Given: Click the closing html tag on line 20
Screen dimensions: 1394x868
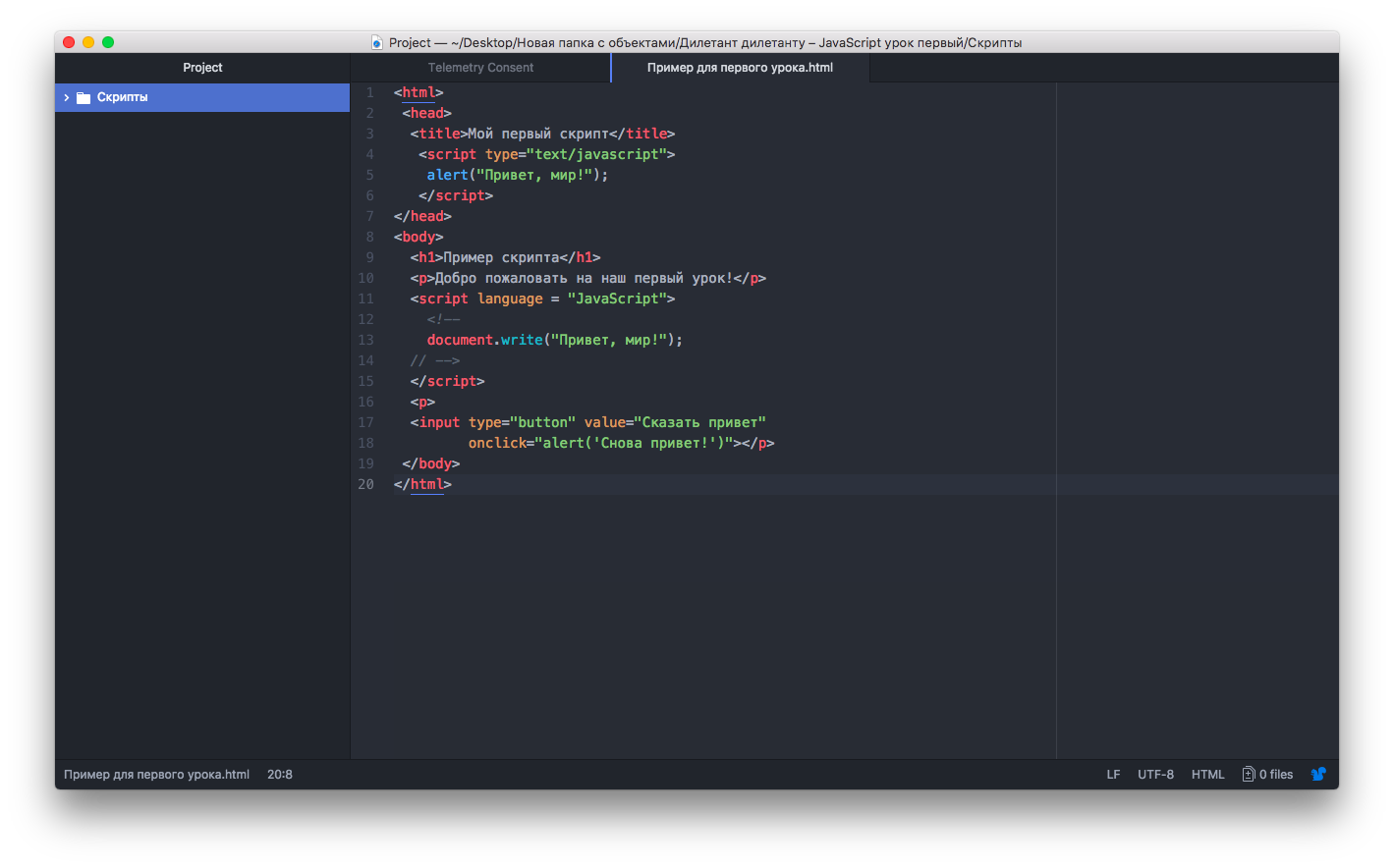Looking at the screenshot, I should coord(422,484).
